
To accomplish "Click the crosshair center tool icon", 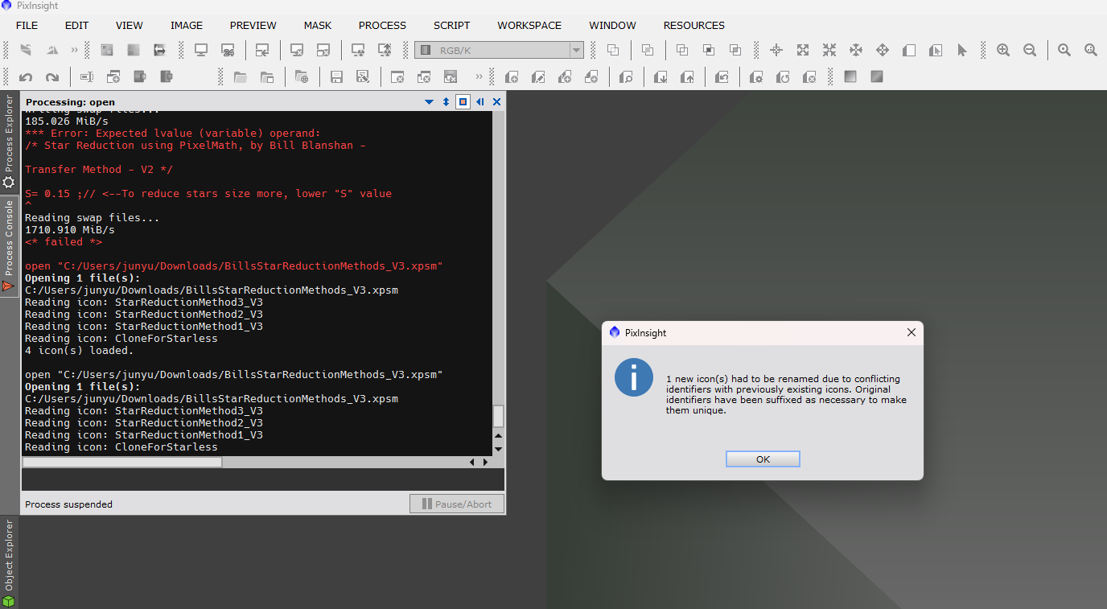I will point(776,50).
